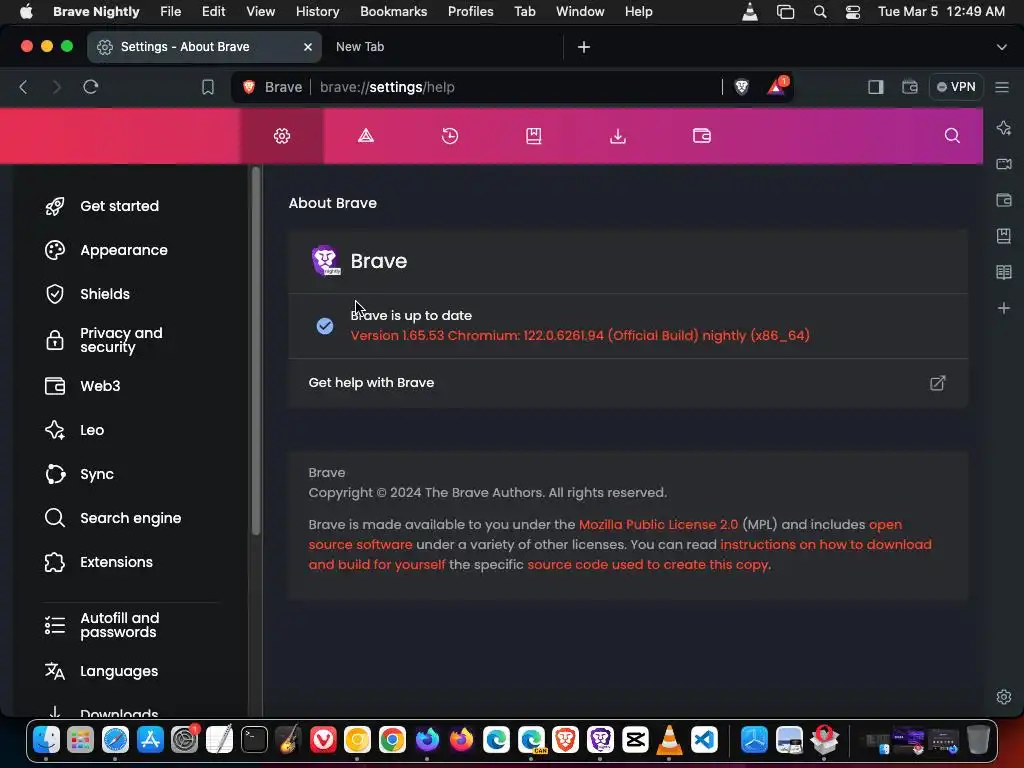
Task: Click the VPN button
Action: (956, 87)
